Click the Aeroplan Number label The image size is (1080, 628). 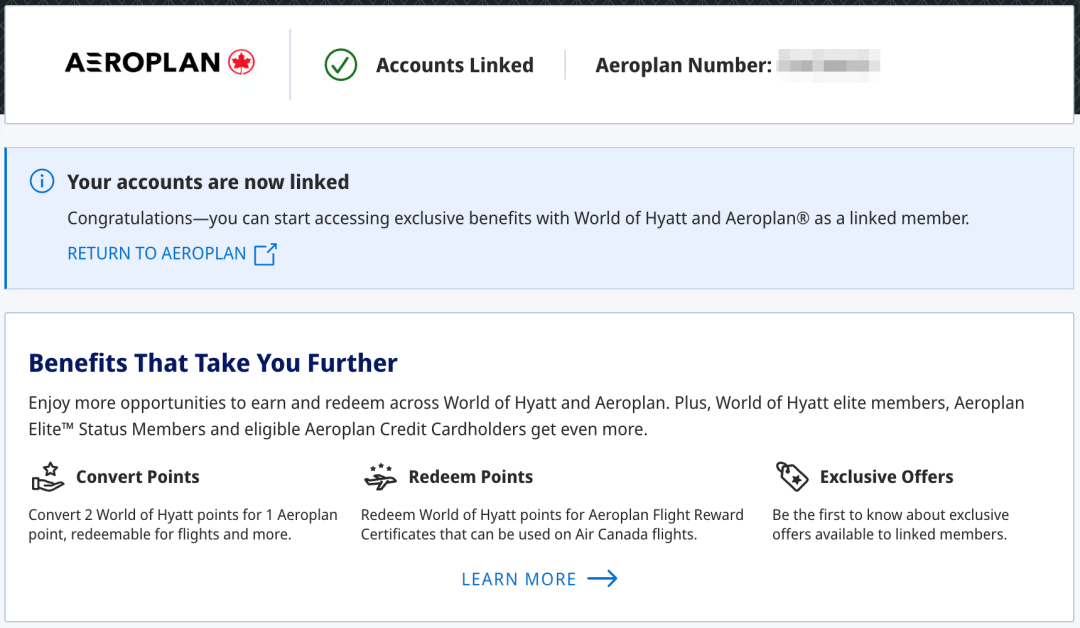click(683, 65)
